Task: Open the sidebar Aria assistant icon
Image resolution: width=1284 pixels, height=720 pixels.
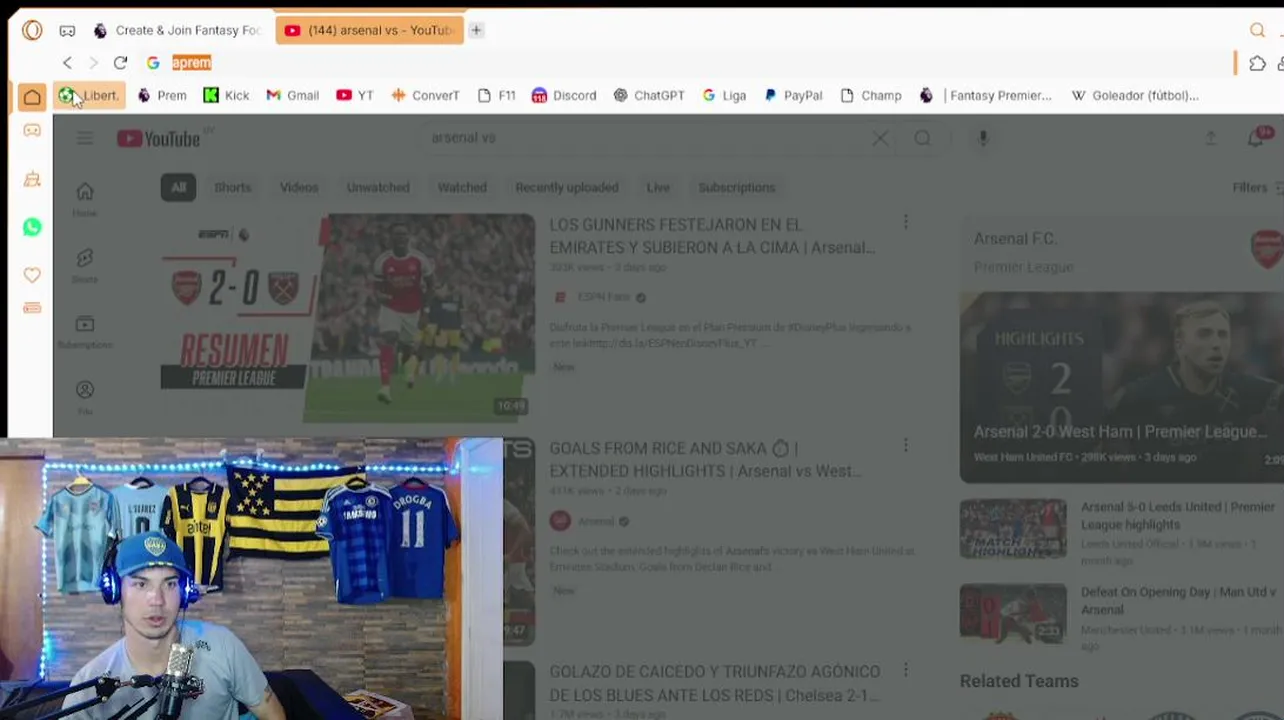Action: tap(32, 179)
